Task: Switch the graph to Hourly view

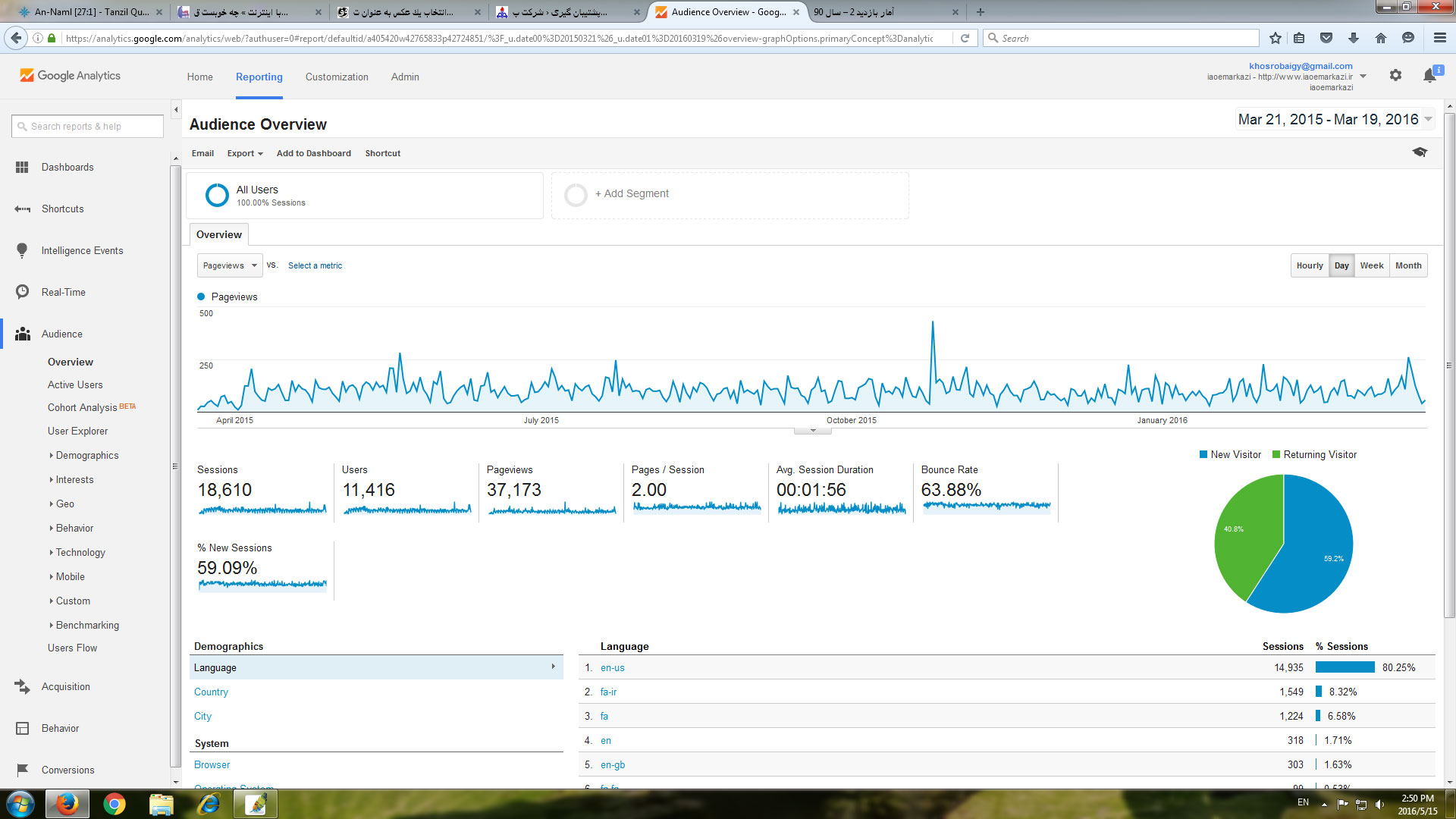Action: coord(1309,265)
